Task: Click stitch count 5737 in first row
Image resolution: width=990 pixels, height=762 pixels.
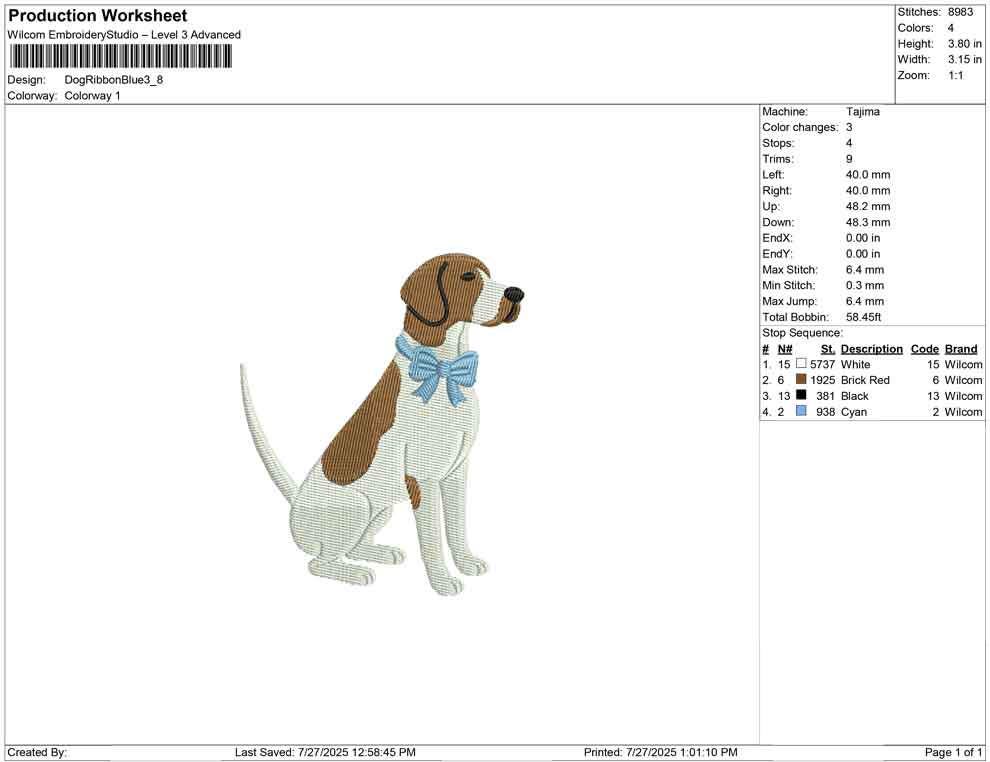Action: tap(822, 364)
